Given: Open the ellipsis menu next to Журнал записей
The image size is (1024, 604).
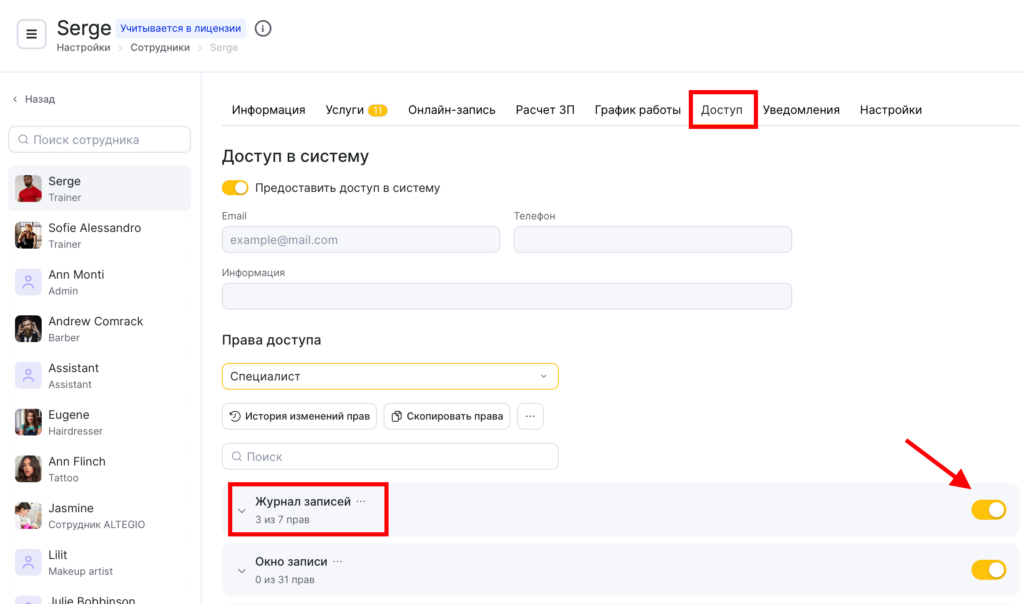Looking at the screenshot, I should [361, 501].
